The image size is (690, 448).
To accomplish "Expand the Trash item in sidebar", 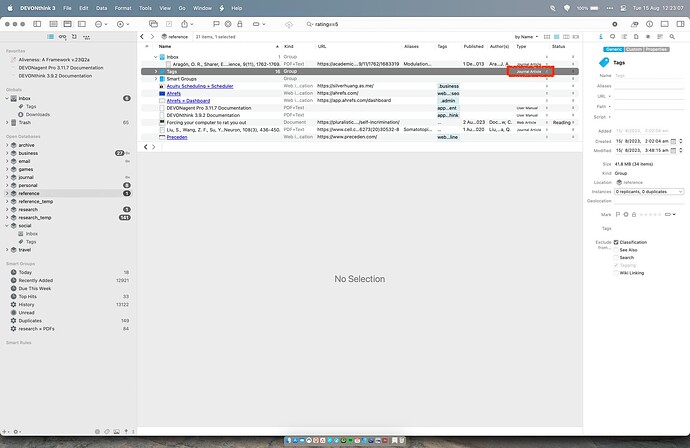I will pos(7,122).
